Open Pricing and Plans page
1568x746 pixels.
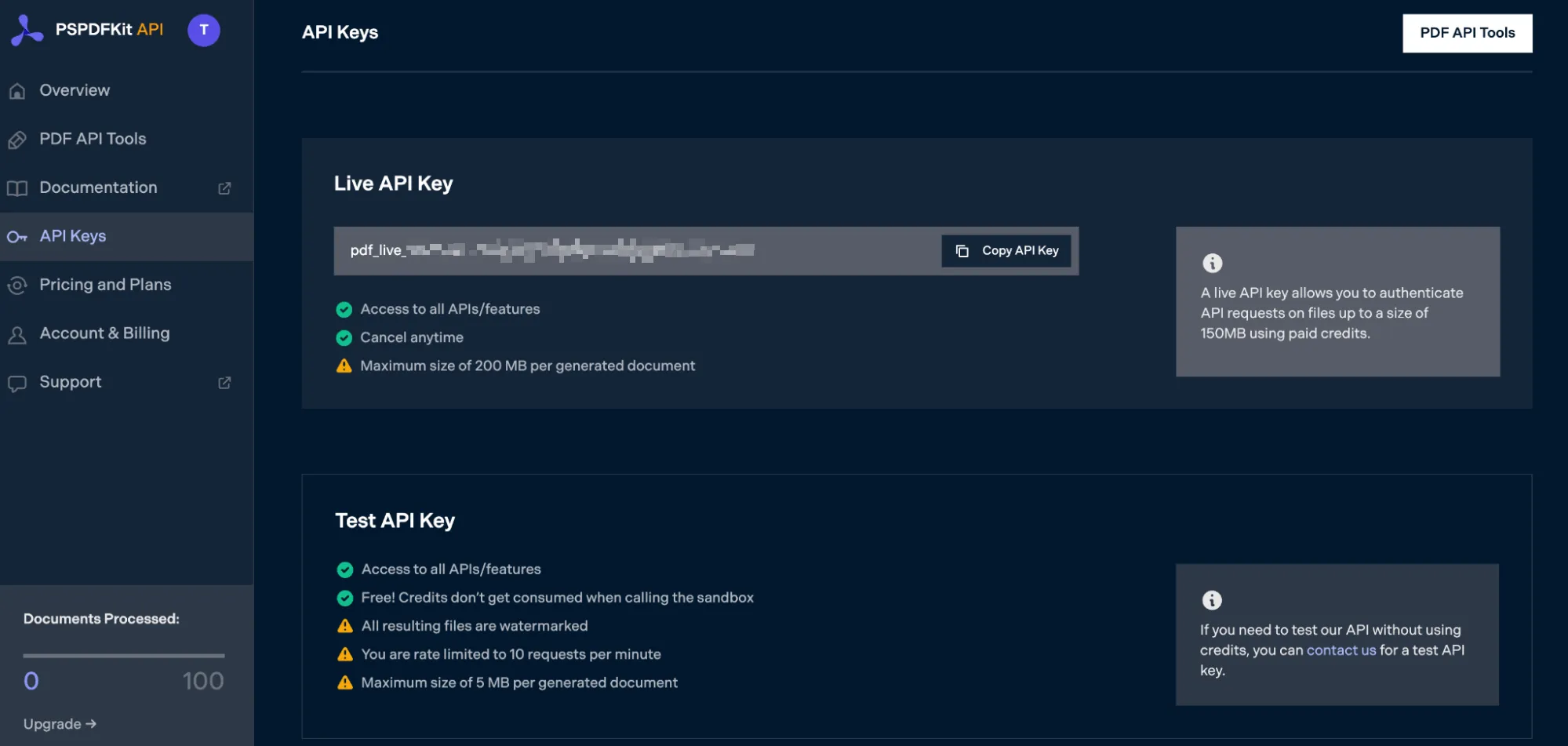(x=105, y=285)
